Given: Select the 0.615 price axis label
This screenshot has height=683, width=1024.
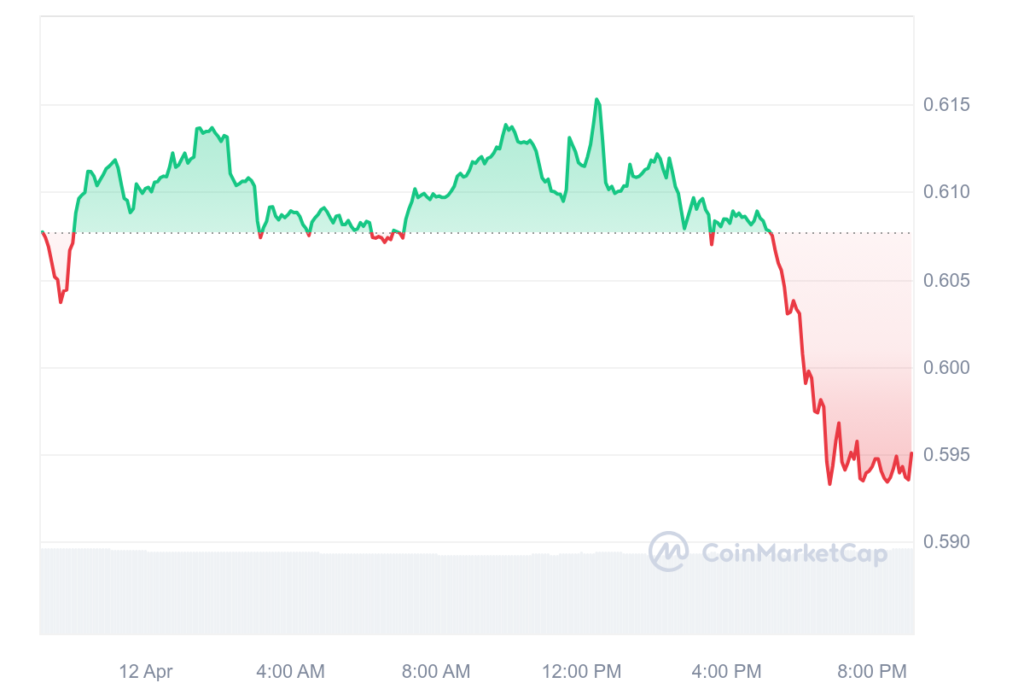Looking at the screenshot, I should tap(946, 104).
